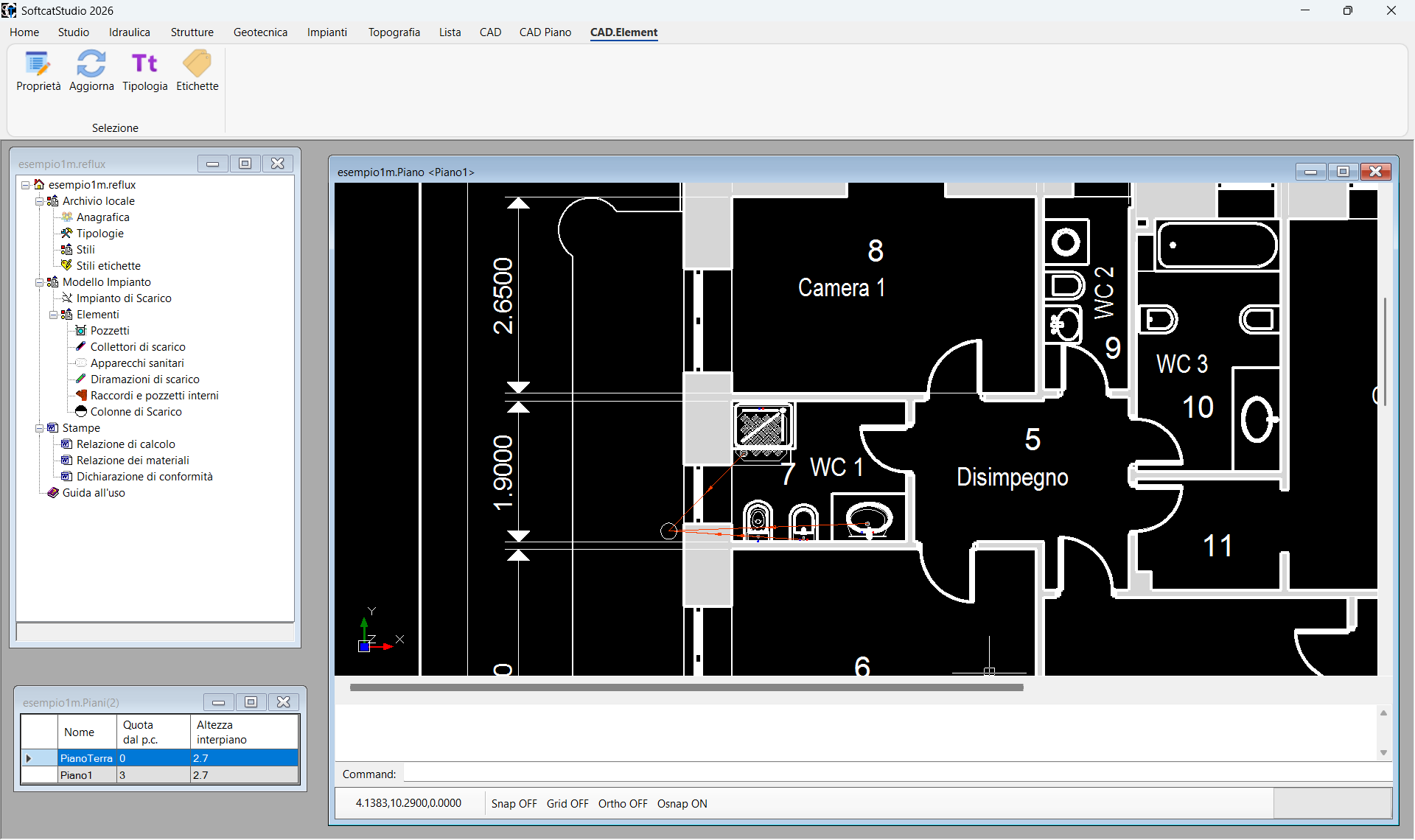Open Apparecchi sanitari node
Image resolution: width=1415 pixels, height=840 pixels.
click(x=137, y=363)
